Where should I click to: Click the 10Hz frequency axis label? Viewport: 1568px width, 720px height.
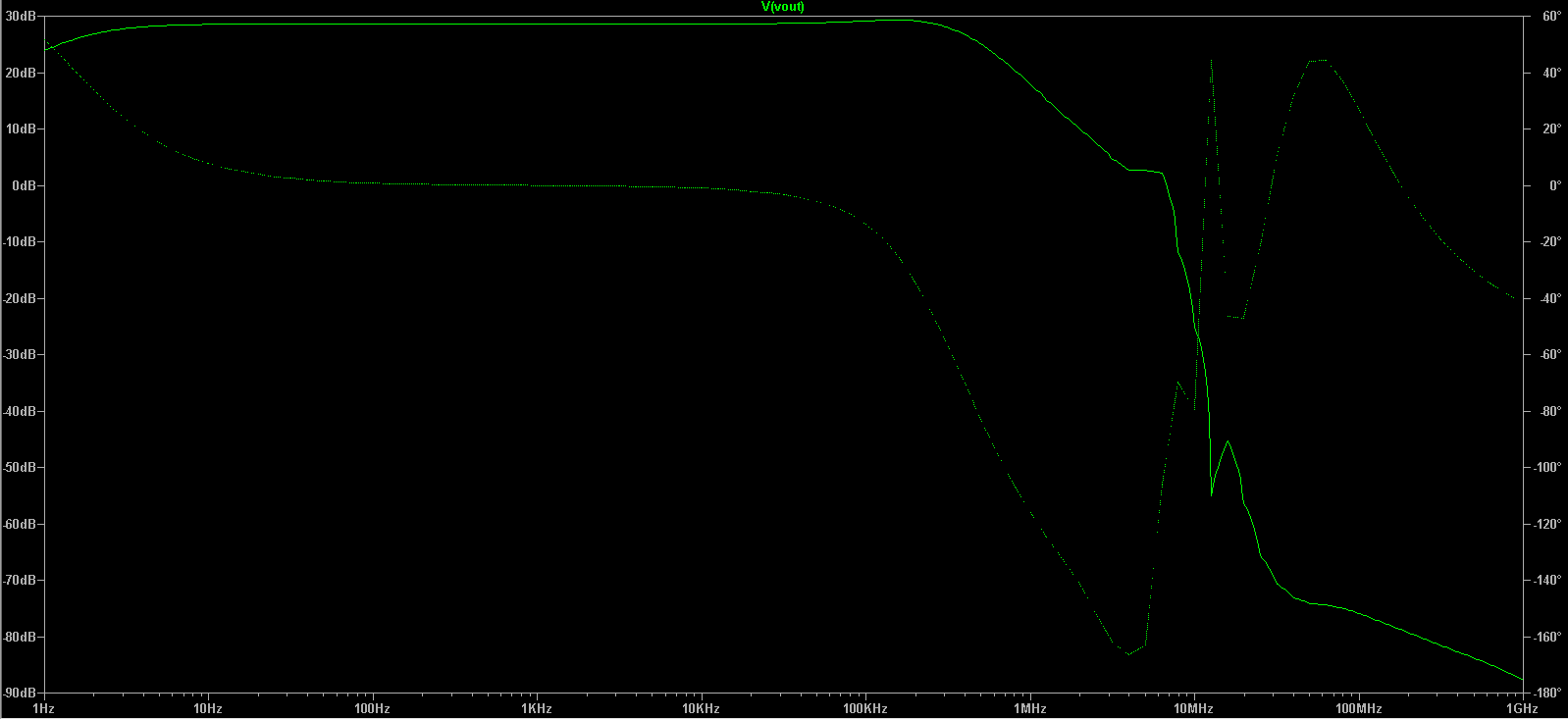207,708
